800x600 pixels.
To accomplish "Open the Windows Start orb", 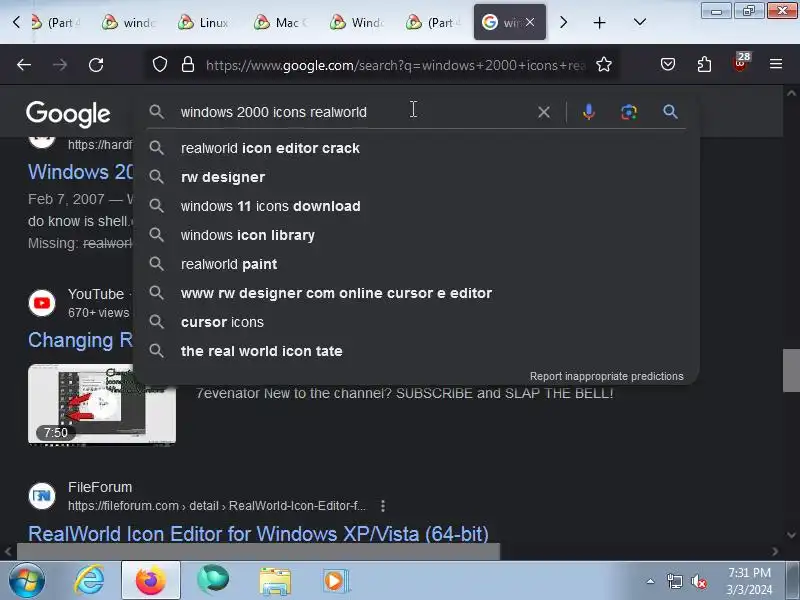I will click(x=26, y=581).
